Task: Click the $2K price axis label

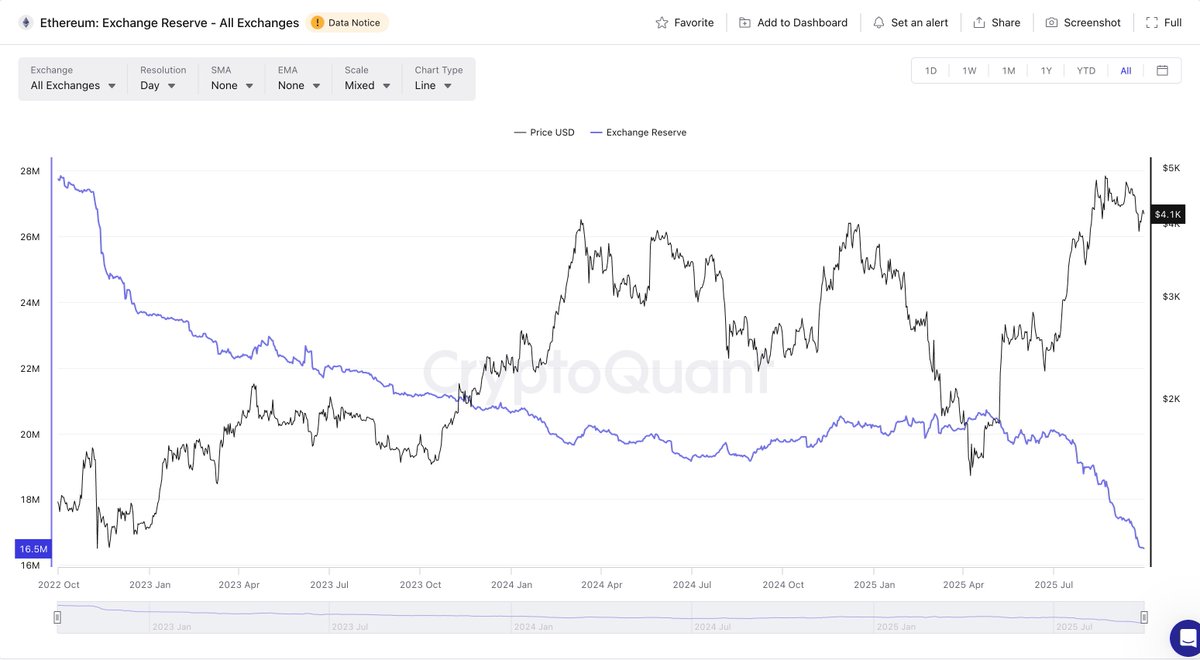Action: point(1171,398)
